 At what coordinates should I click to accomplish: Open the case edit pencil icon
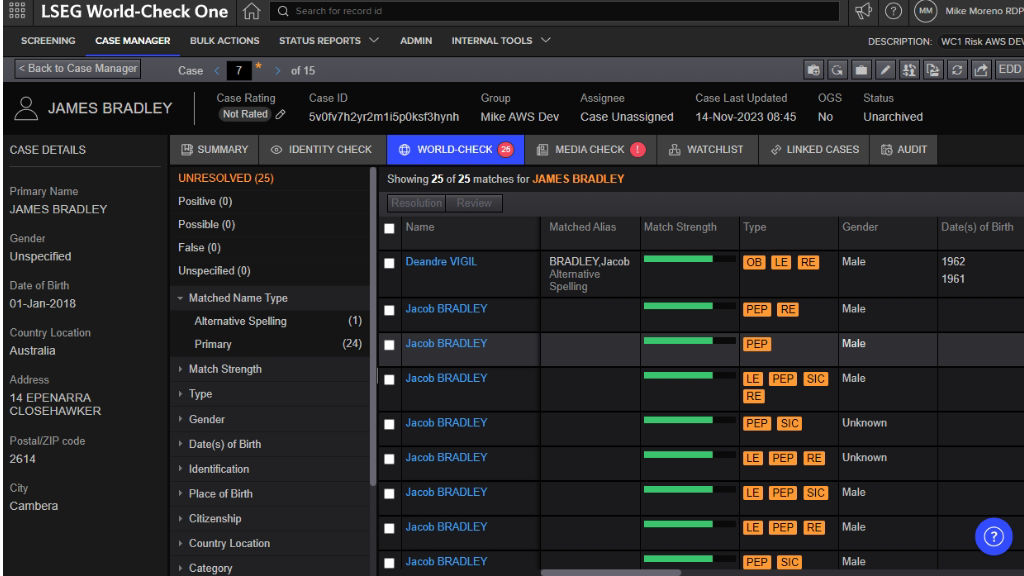click(x=885, y=70)
